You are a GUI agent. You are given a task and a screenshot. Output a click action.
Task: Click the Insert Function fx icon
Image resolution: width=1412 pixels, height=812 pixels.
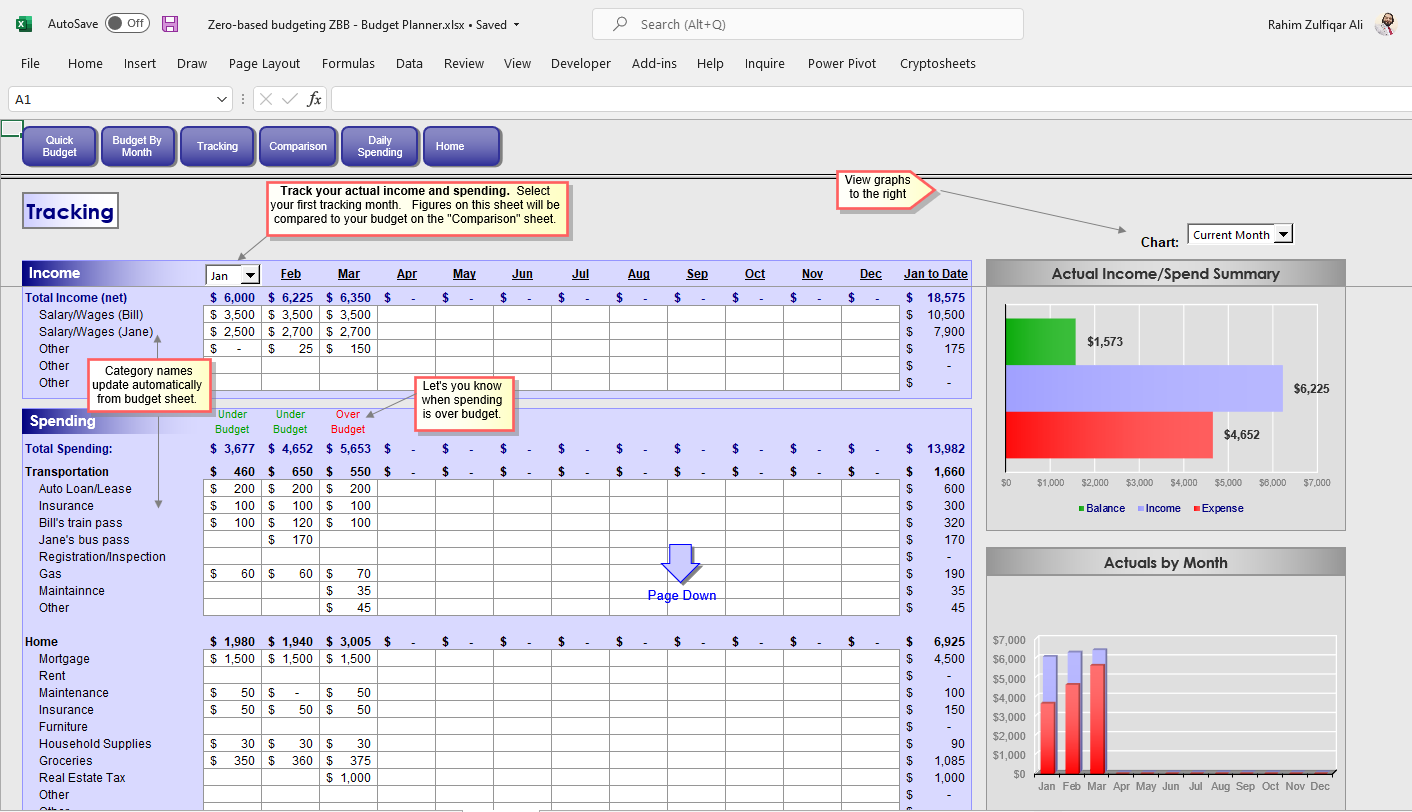314,99
